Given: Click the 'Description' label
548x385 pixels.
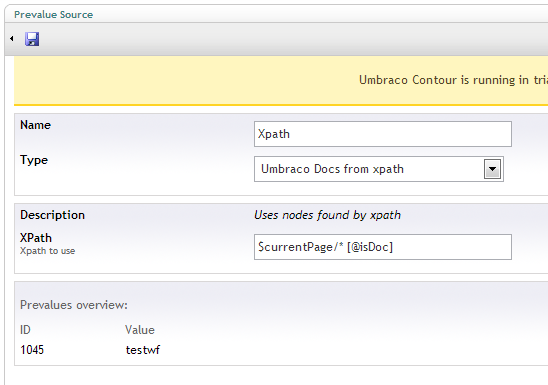Looking at the screenshot, I should click(x=52, y=215).
